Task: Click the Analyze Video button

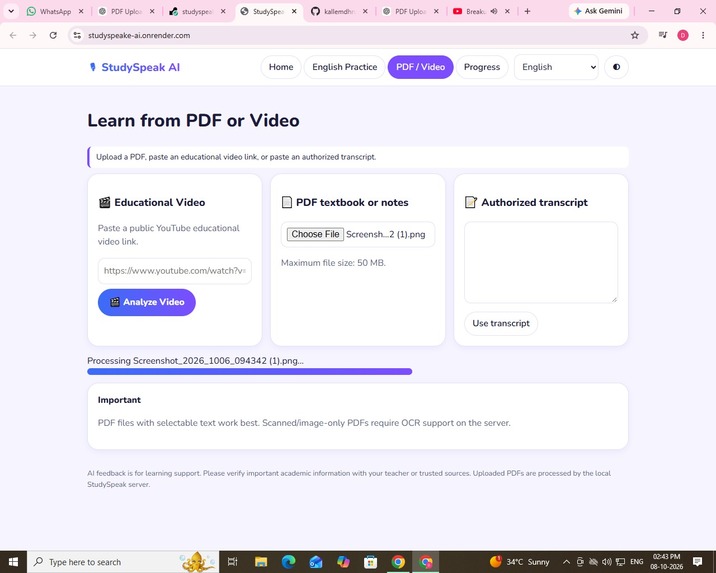Action: pos(147,302)
